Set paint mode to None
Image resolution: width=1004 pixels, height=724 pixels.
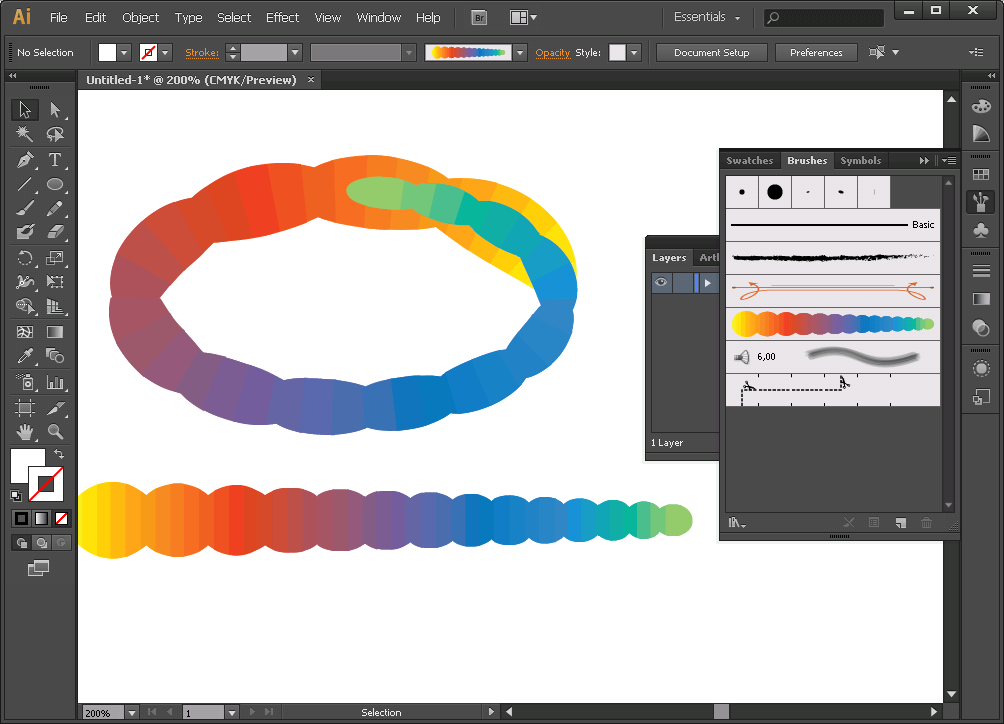[61, 519]
